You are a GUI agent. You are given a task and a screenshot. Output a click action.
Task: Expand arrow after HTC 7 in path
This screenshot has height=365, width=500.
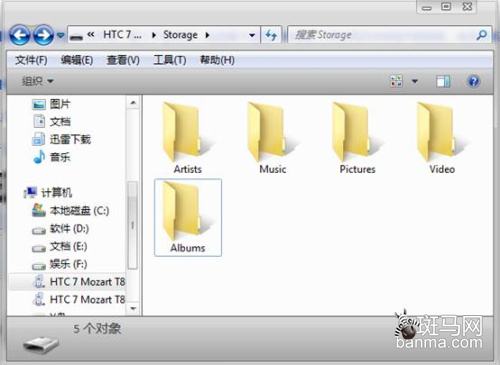click(154, 35)
